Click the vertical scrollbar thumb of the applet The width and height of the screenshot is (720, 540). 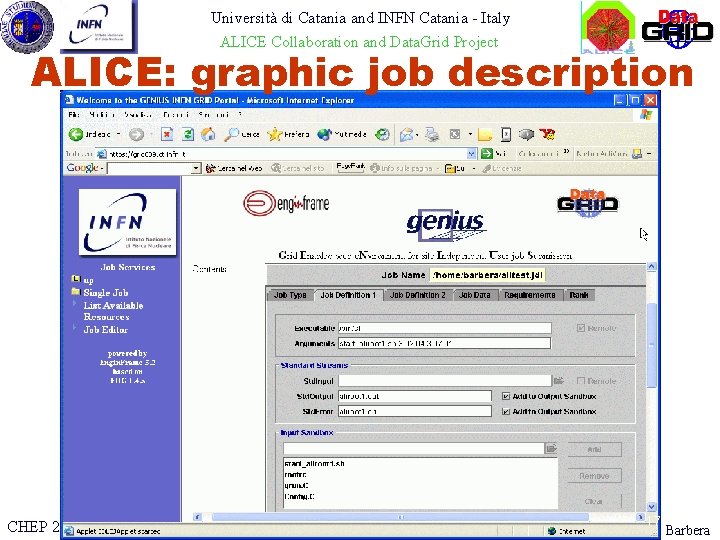[x=651, y=345]
